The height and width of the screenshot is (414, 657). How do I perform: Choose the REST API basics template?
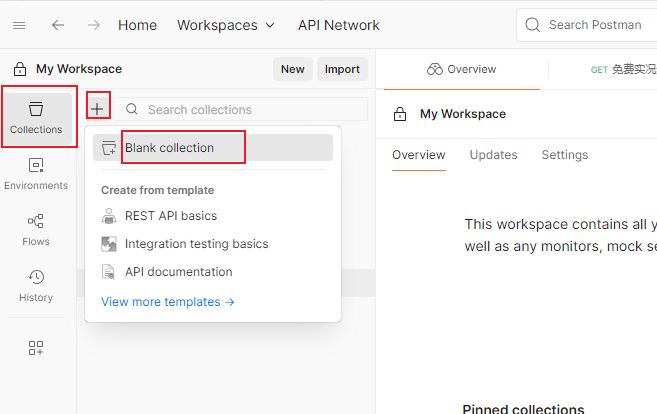(x=170, y=215)
